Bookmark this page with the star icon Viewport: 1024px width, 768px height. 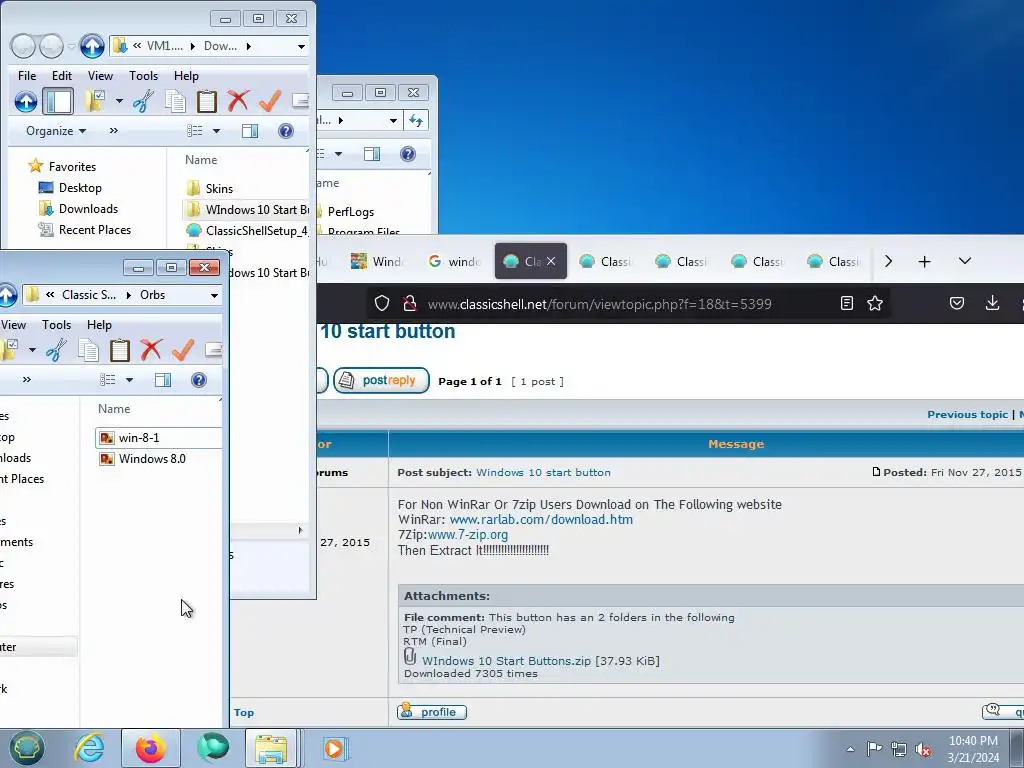[875, 304]
